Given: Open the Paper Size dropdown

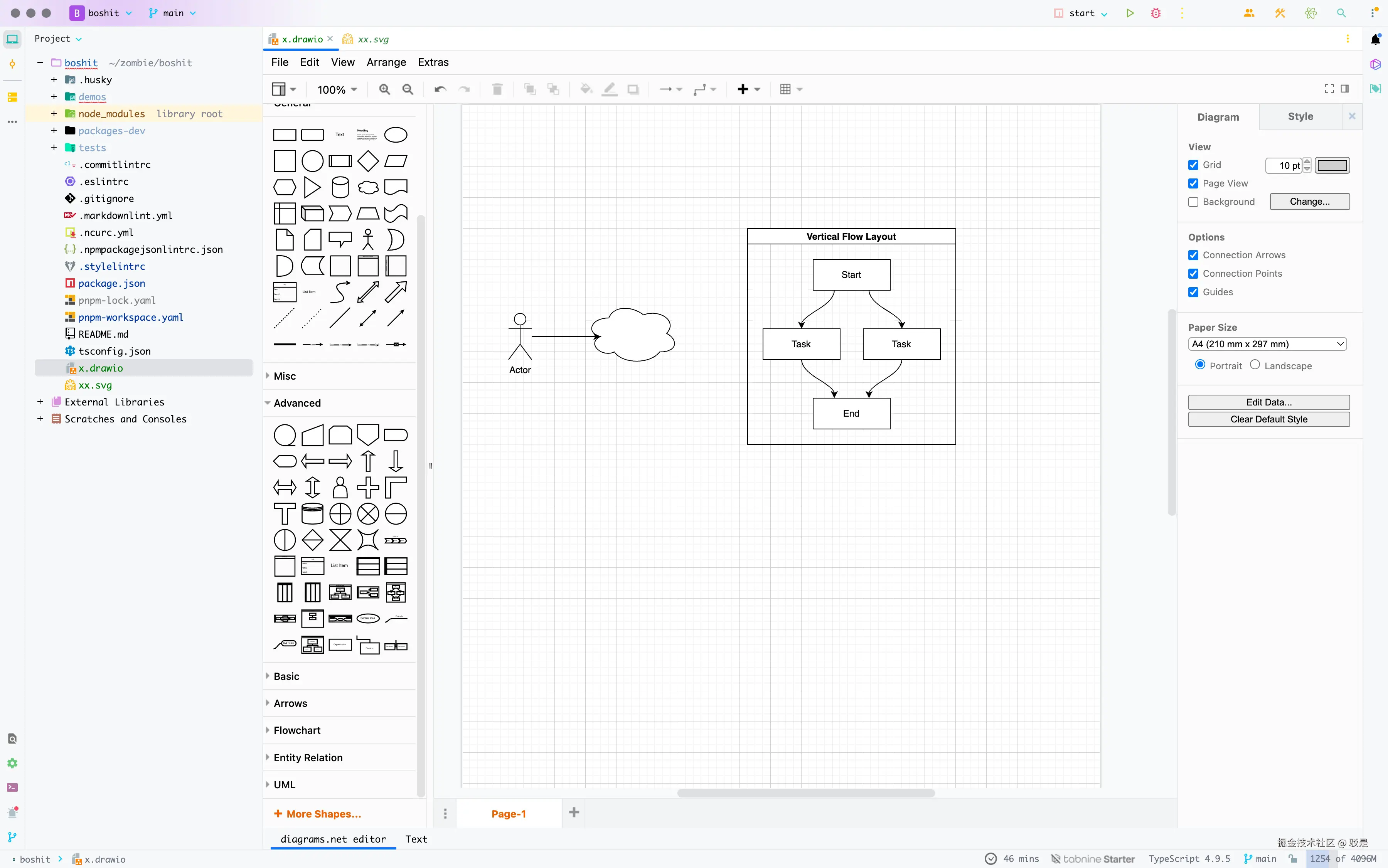Looking at the screenshot, I should 1267,345.
